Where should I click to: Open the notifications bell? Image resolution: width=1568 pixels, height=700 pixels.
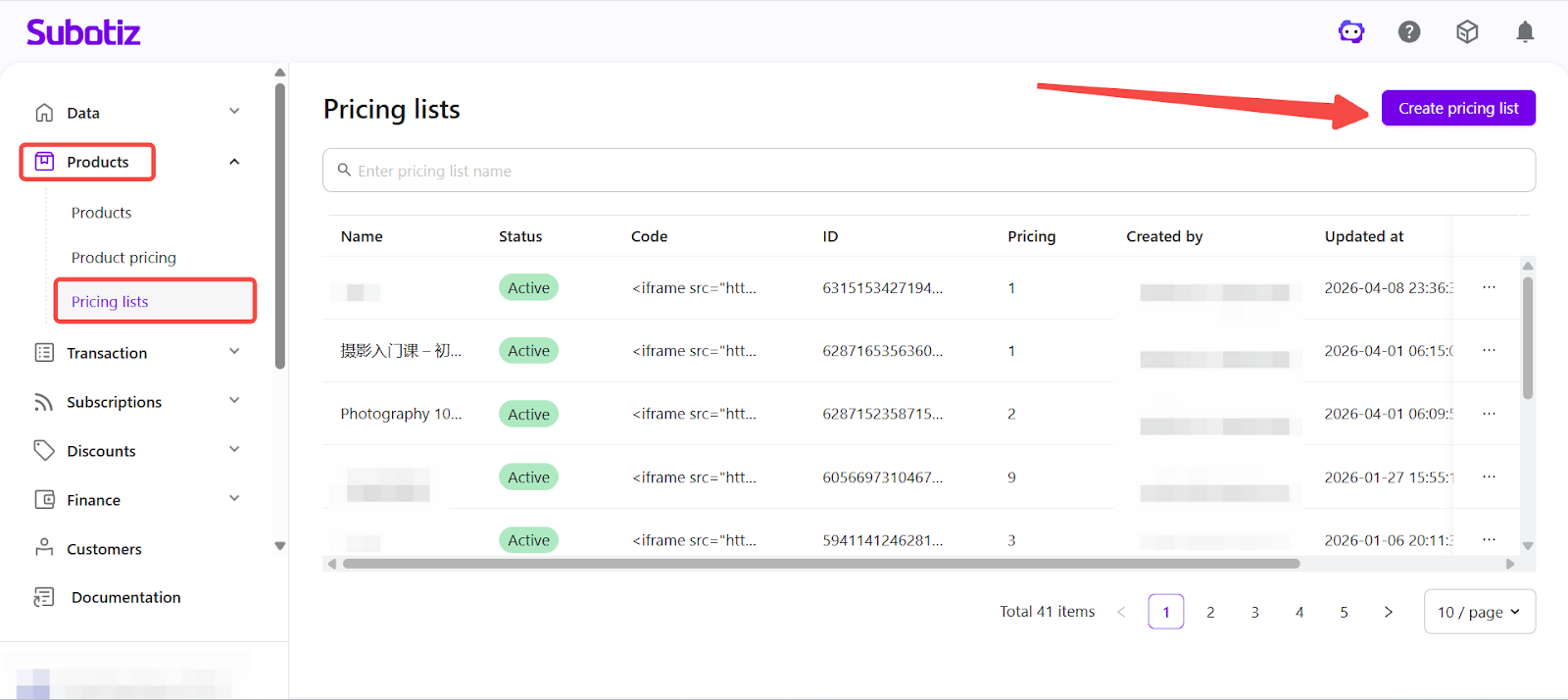pyautogui.click(x=1525, y=32)
